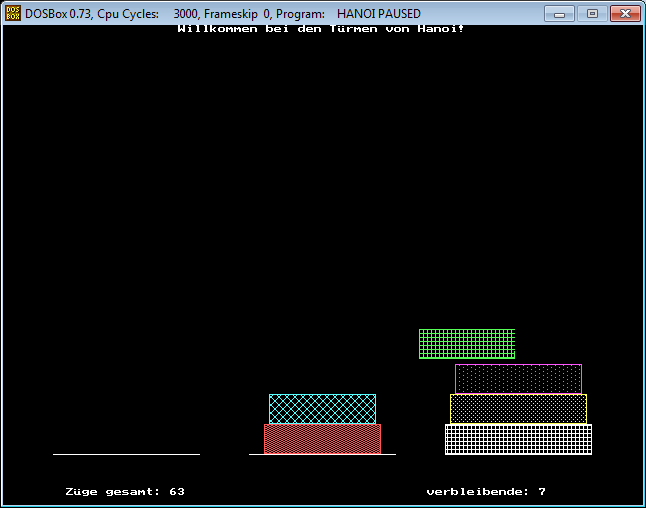Screen dimensions: 646x508
Task: Click the "verbleibende: 7" remaining counter
Action: pyautogui.click(x=486, y=492)
